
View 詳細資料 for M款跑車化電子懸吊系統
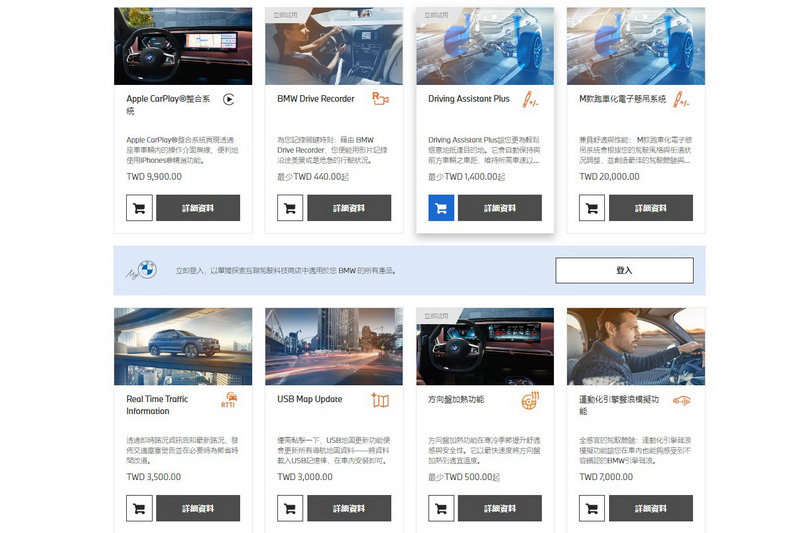651,208
